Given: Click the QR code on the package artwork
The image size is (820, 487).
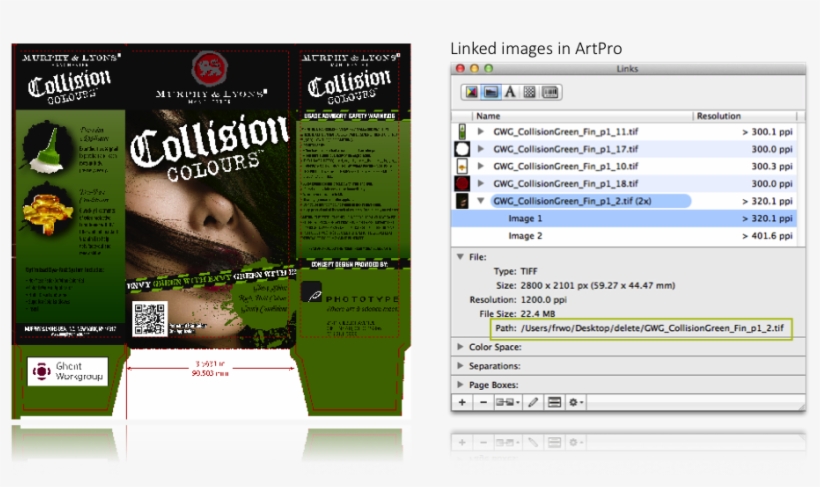Looking at the screenshot, I should tap(150, 318).
